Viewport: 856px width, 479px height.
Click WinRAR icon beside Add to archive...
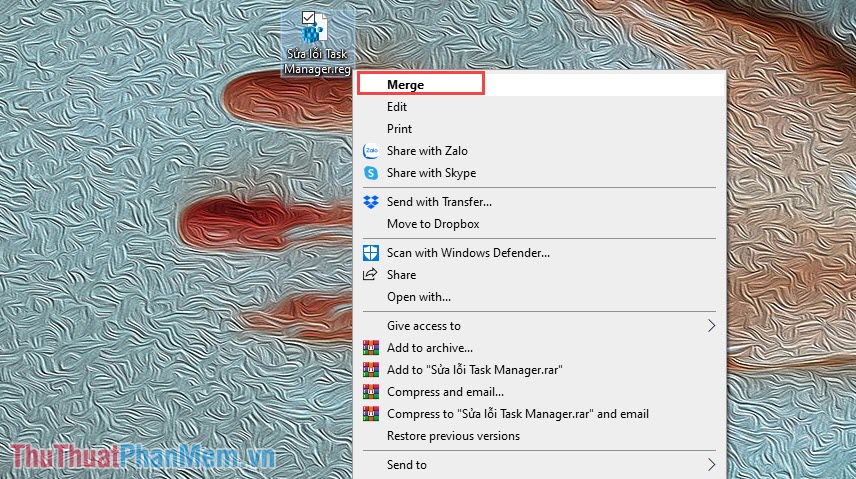tap(371, 348)
